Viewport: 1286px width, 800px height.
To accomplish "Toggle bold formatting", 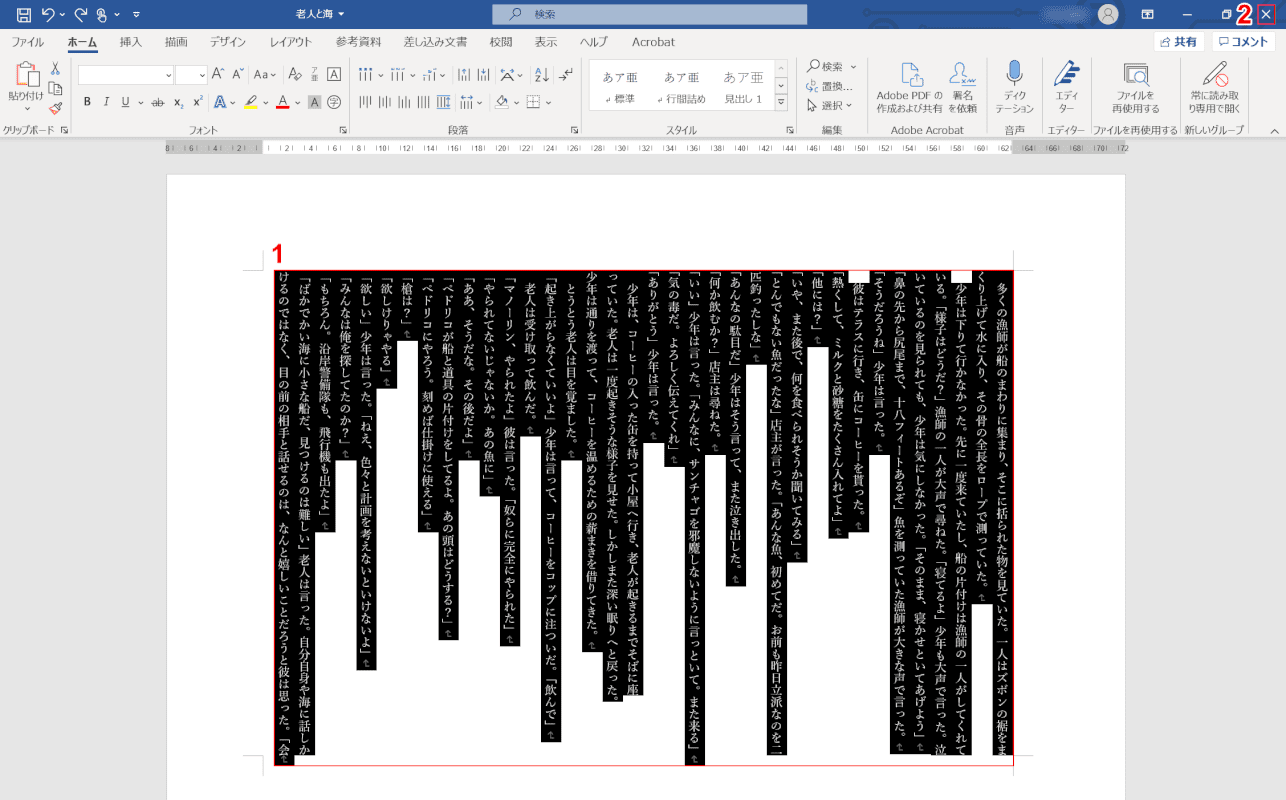I will (87, 102).
